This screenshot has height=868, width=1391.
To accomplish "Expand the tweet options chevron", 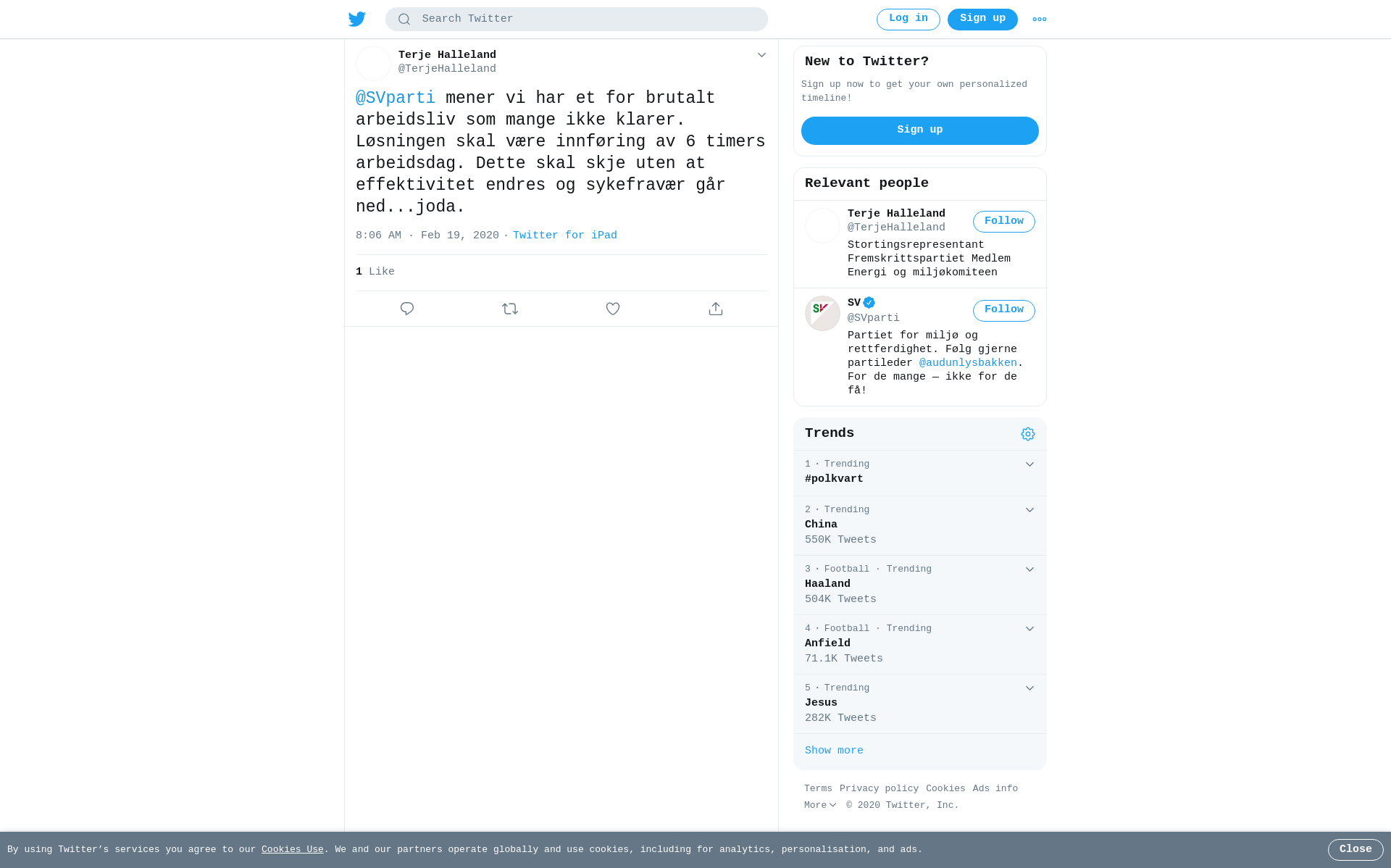I will [x=761, y=55].
